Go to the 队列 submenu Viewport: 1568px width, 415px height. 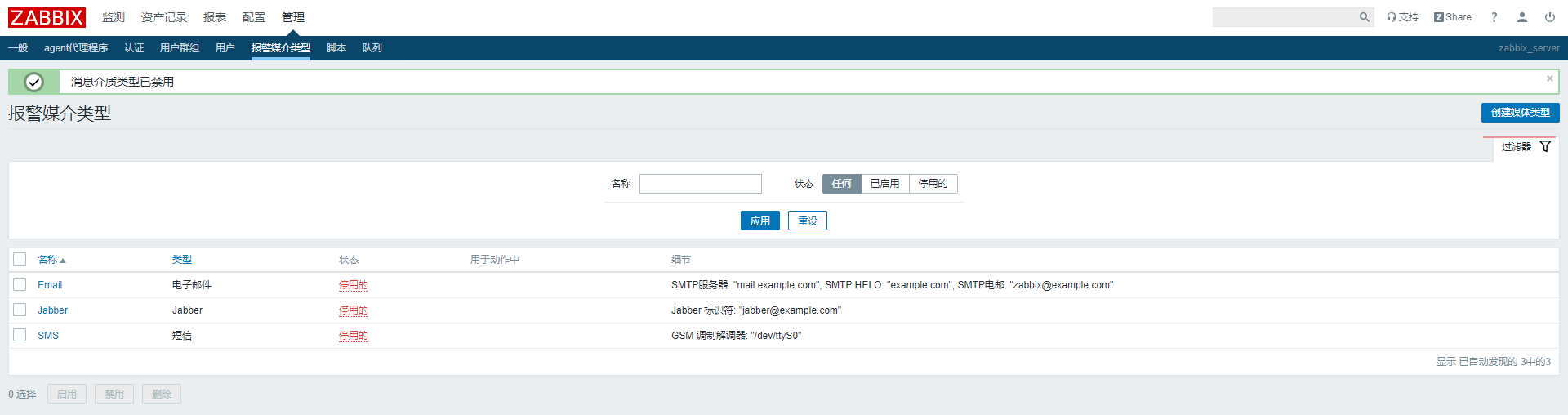pos(372,48)
